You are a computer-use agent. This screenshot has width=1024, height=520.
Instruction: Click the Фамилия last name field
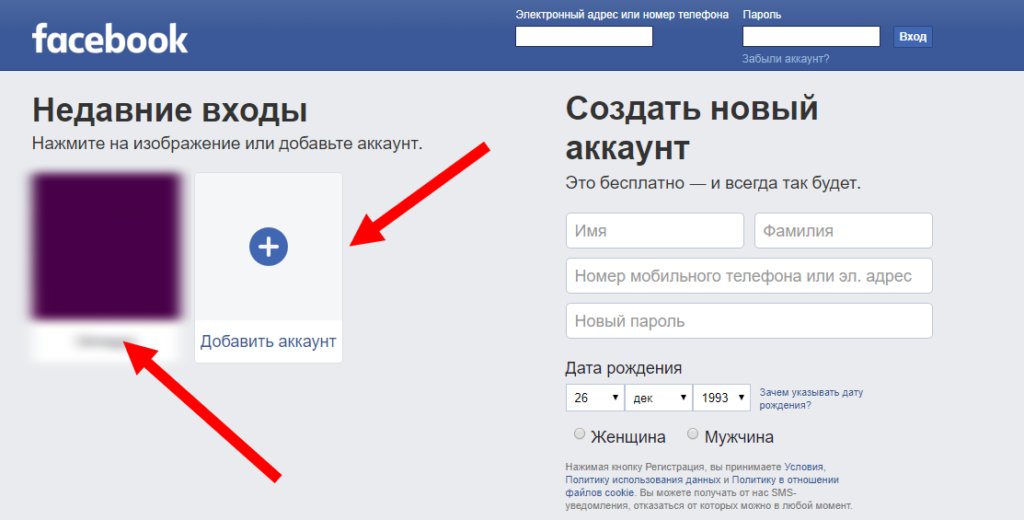[x=843, y=231]
